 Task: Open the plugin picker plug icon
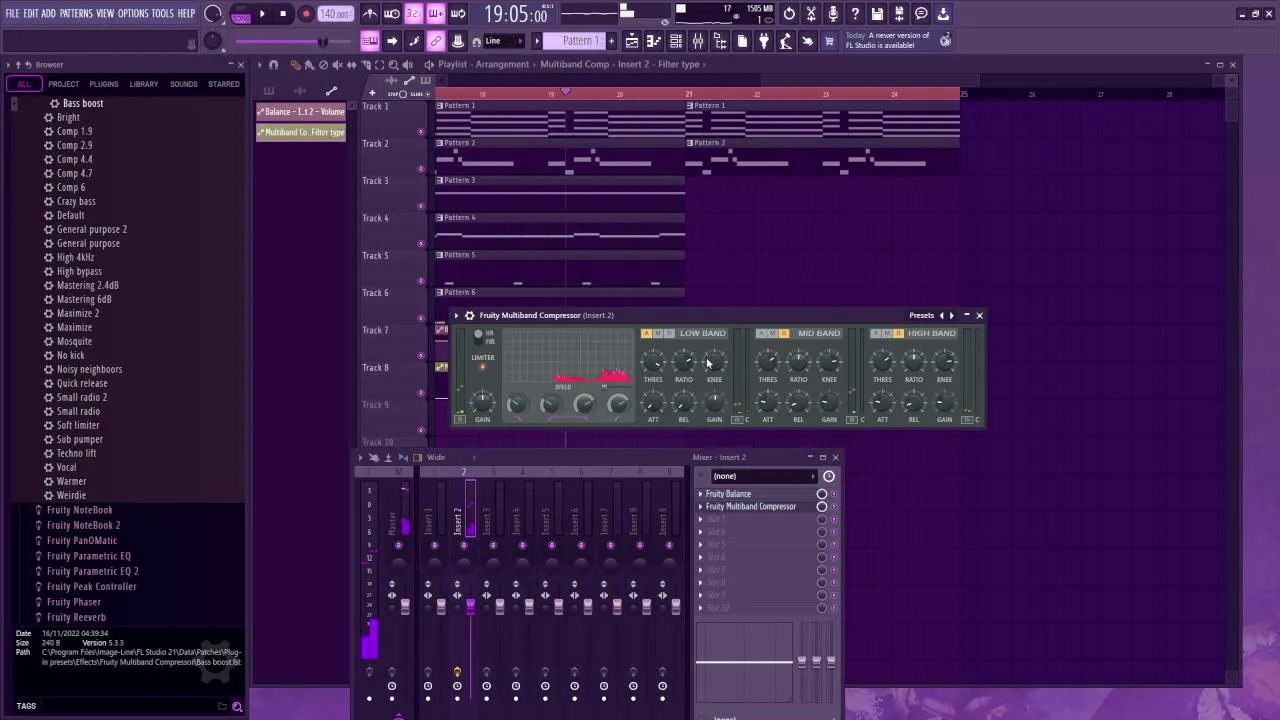click(x=764, y=41)
